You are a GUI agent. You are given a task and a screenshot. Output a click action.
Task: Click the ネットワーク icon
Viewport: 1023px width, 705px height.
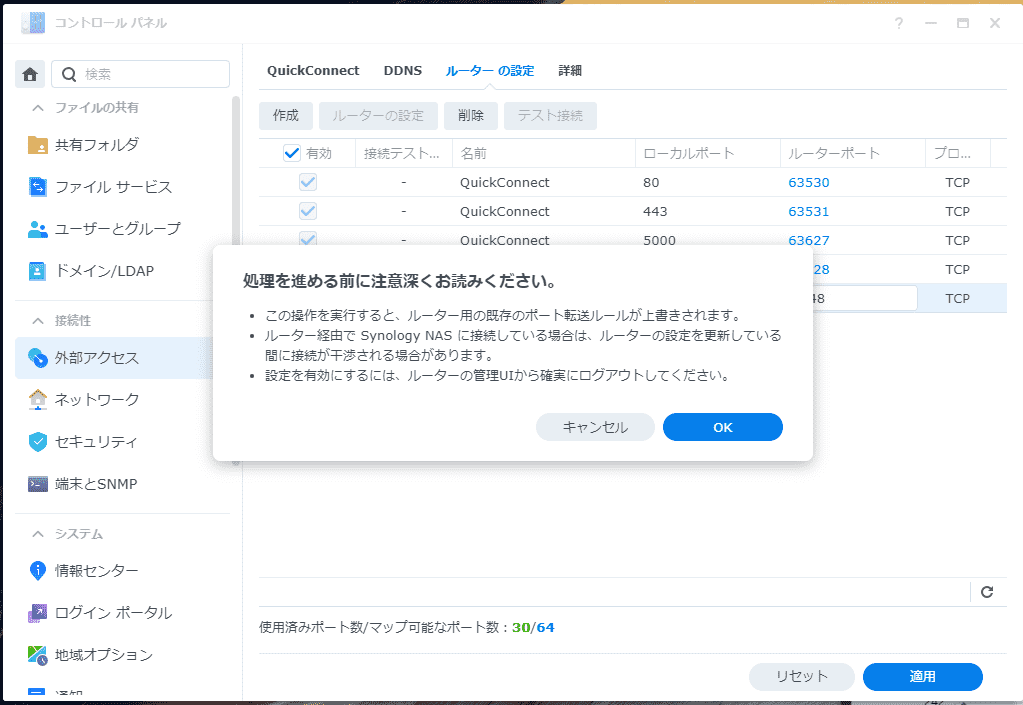[x=38, y=400]
